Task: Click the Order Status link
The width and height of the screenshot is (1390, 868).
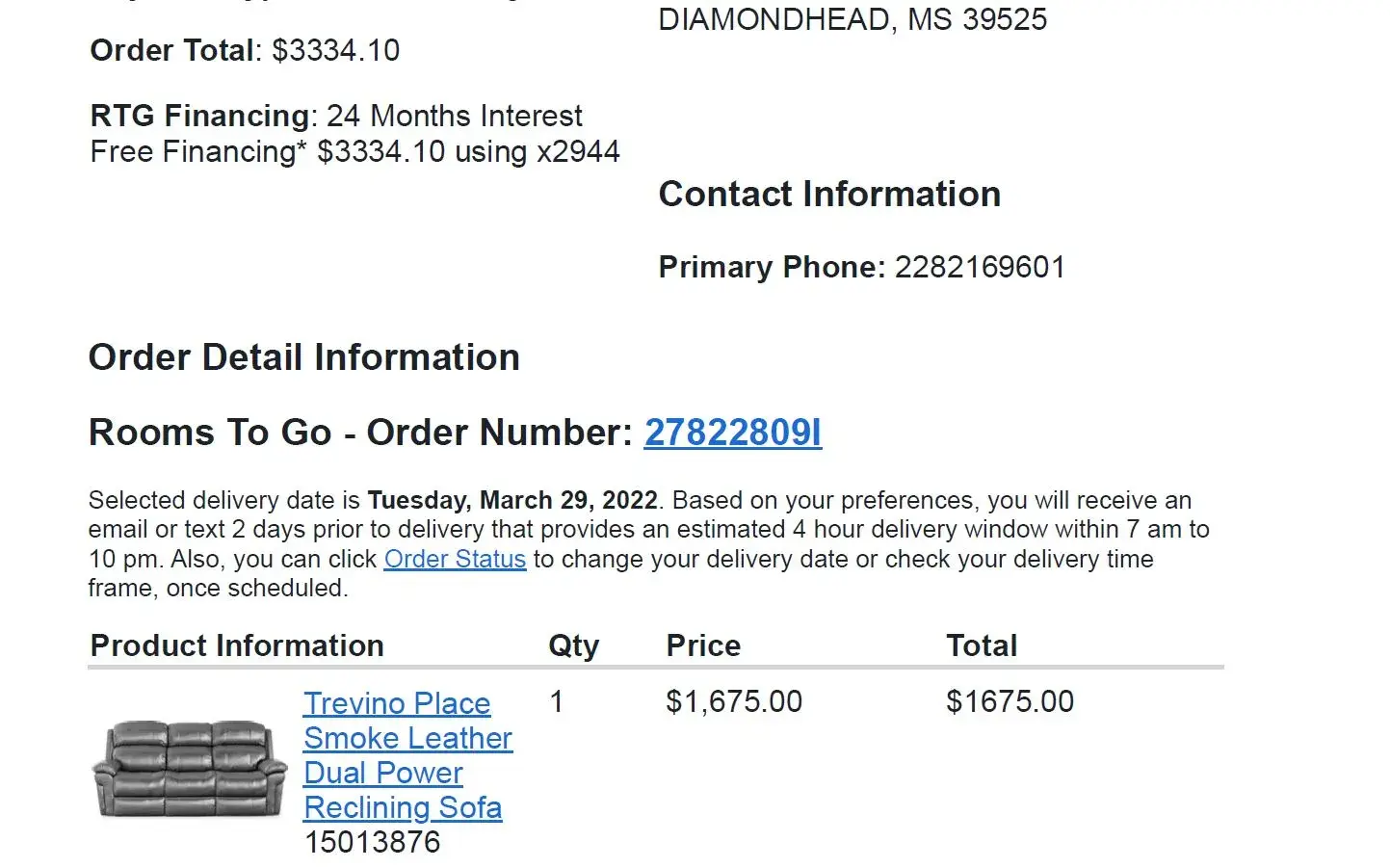Action: point(455,559)
